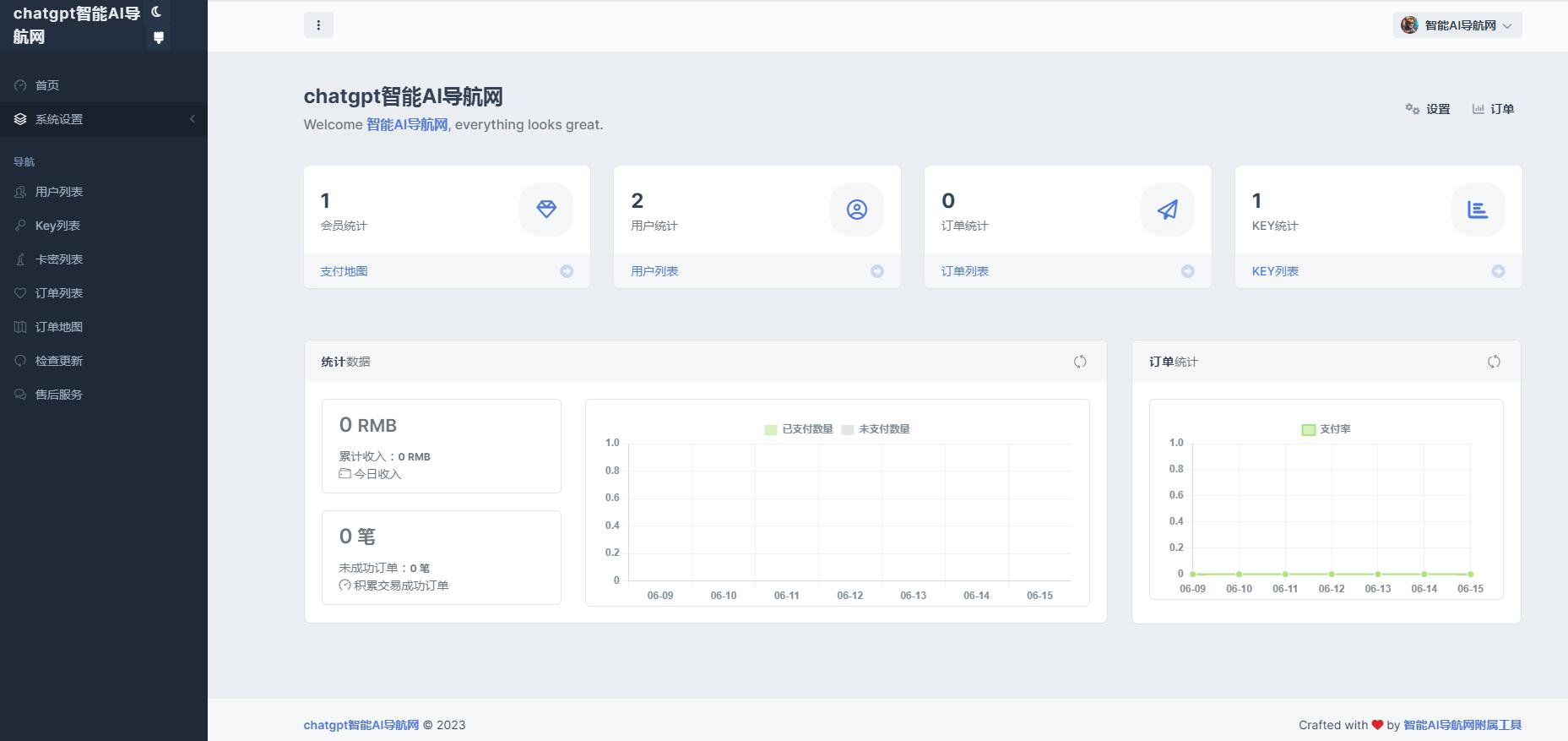Open KEY列表 card link

tap(1275, 271)
